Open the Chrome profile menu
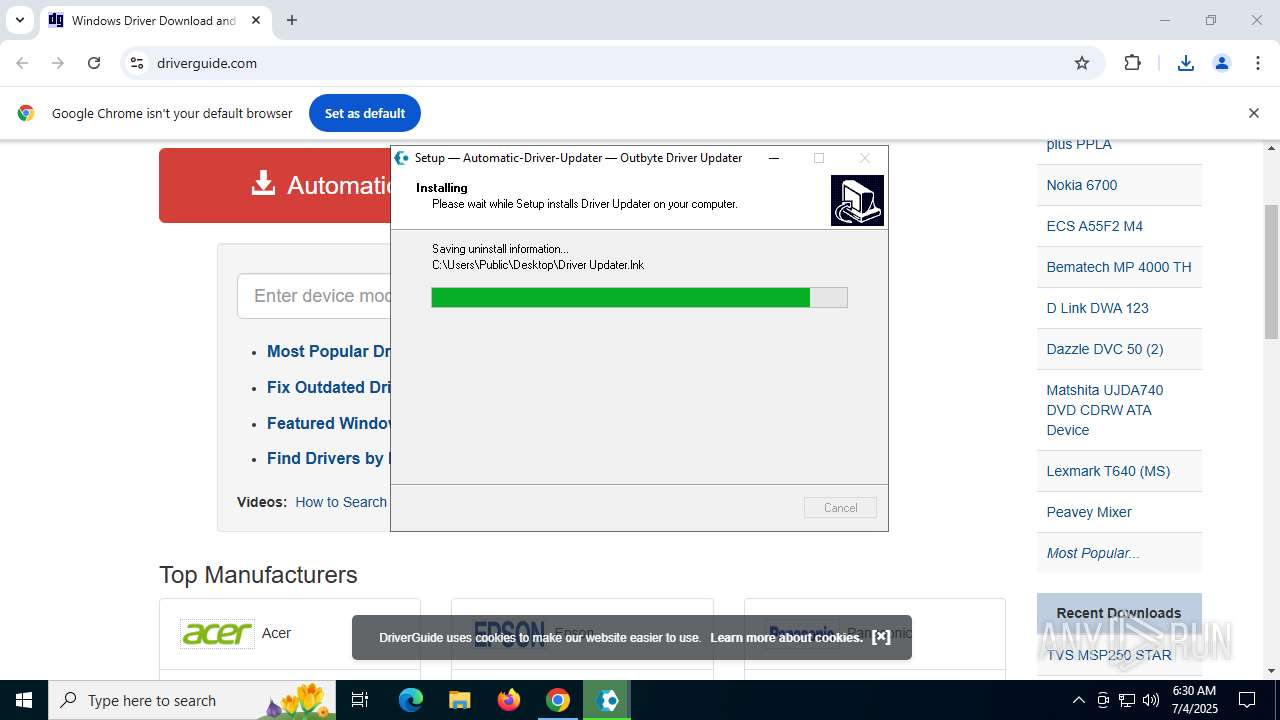1280x720 pixels. point(1222,63)
